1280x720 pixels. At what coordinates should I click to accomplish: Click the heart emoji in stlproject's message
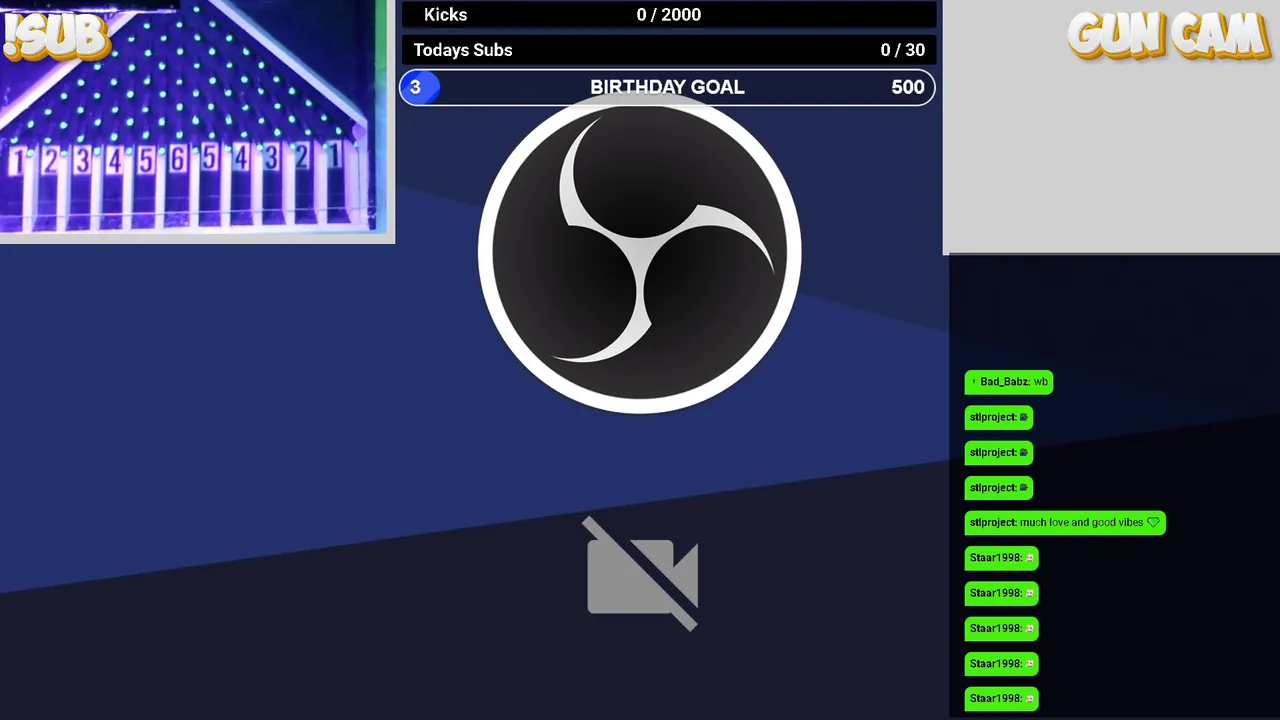tap(1153, 522)
